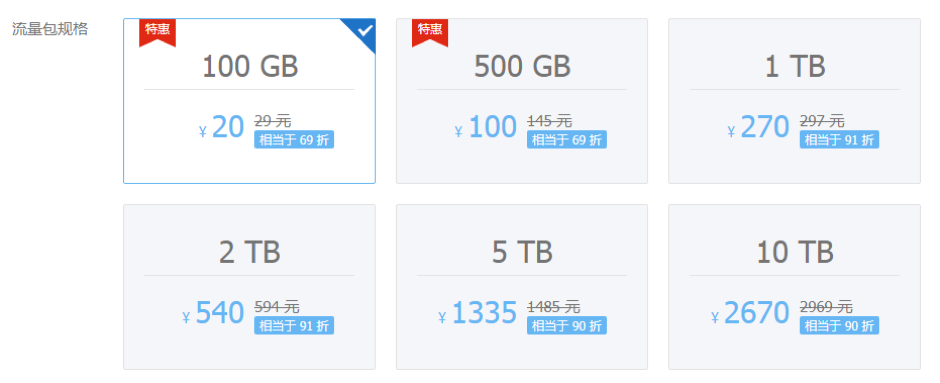This screenshot has width=940, height=383.
Task: Choose the 5 TB package option
Action: click(522, 287)
